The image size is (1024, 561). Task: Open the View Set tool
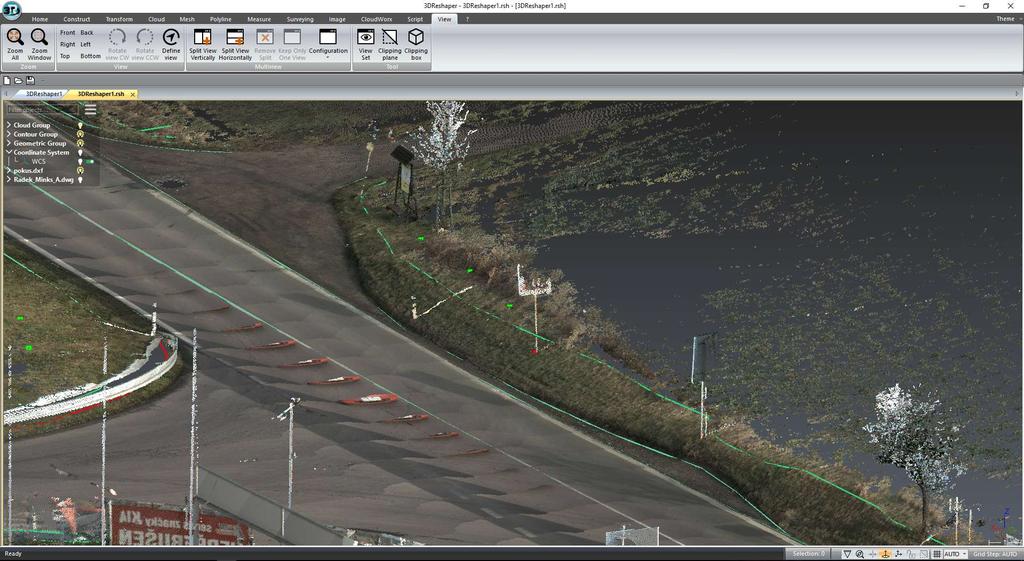coord(366,44)
